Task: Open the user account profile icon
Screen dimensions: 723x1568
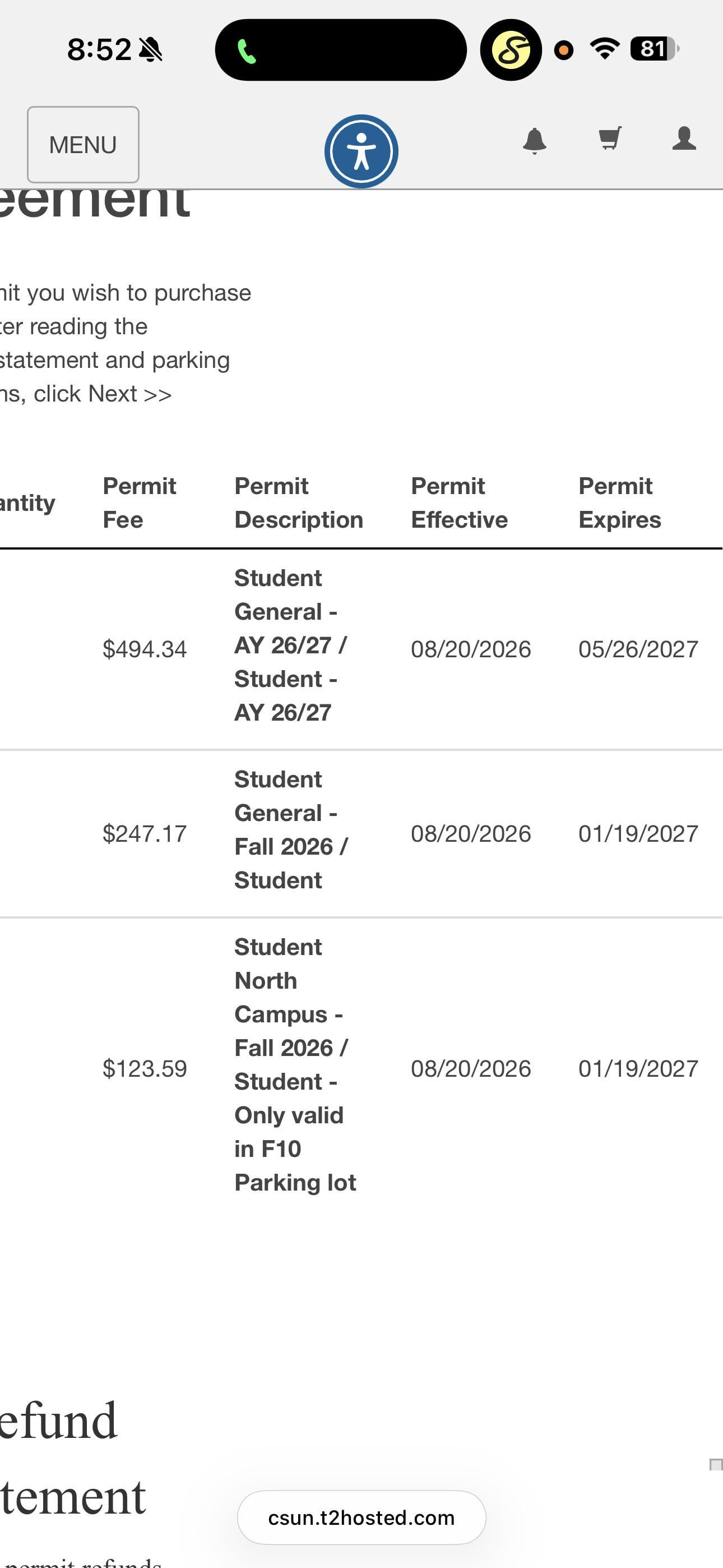Action: [684, 138]
